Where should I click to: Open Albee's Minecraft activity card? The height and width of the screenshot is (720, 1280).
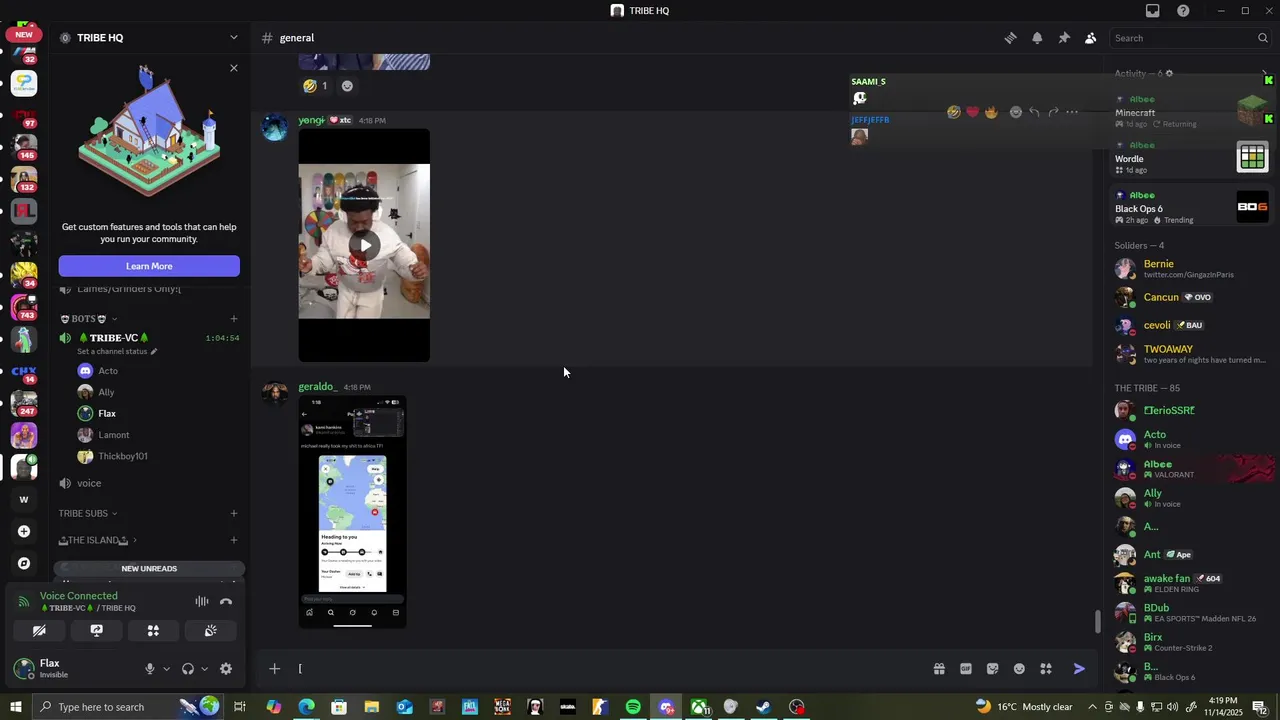tap(1191, 111)
